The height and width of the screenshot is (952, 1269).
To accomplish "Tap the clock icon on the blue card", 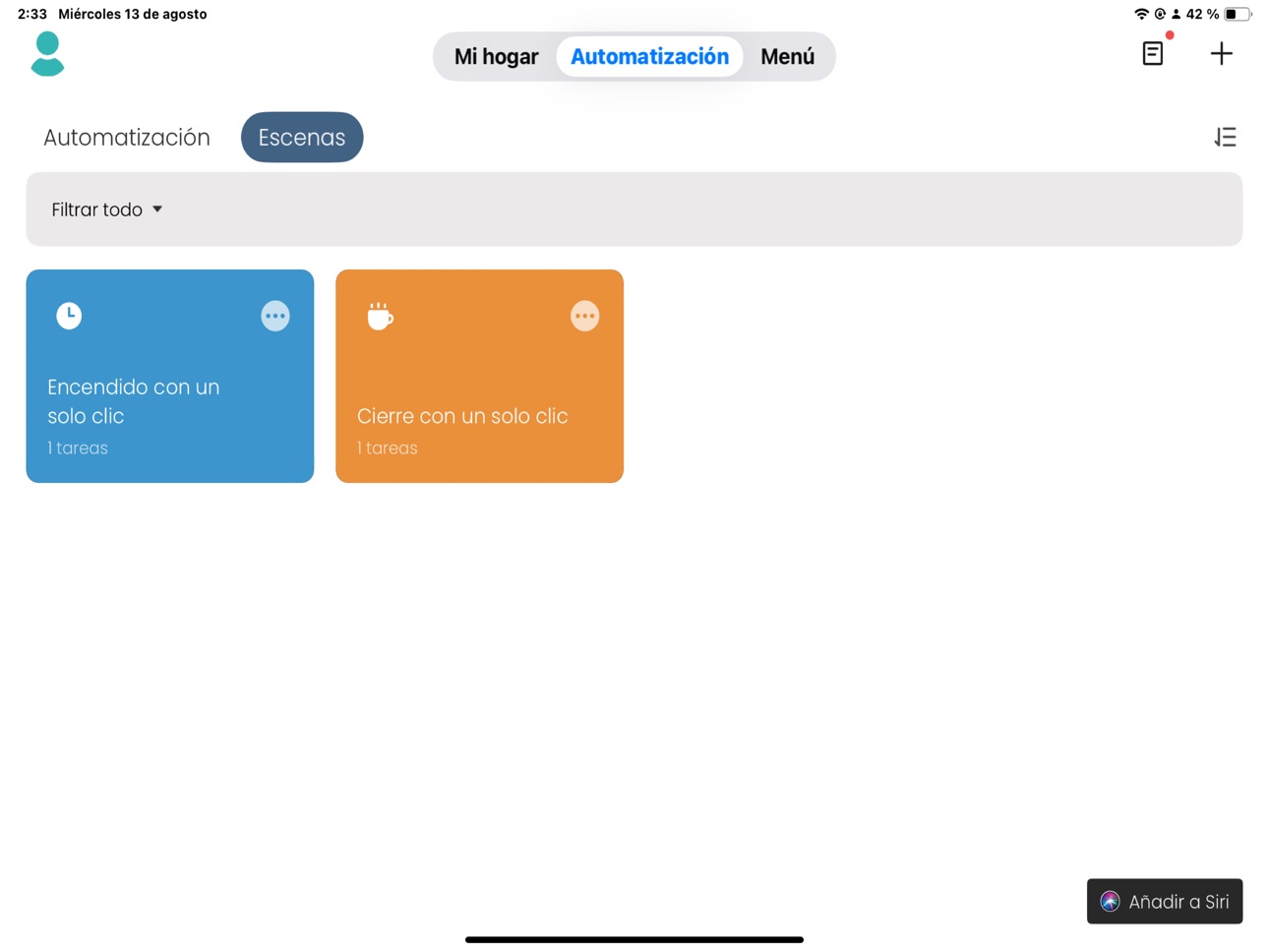I will 69,316.
